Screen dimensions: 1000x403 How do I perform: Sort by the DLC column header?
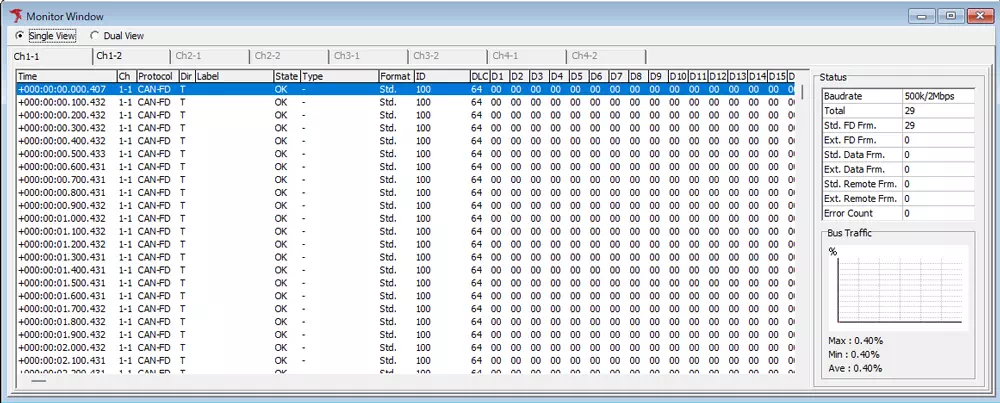click(478, 76)
